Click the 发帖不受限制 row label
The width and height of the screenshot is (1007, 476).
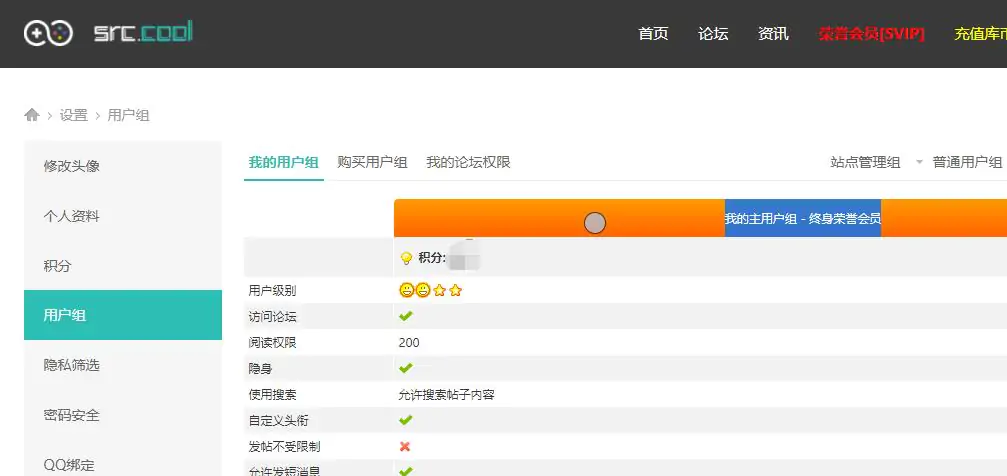click(x=284, y=446)
